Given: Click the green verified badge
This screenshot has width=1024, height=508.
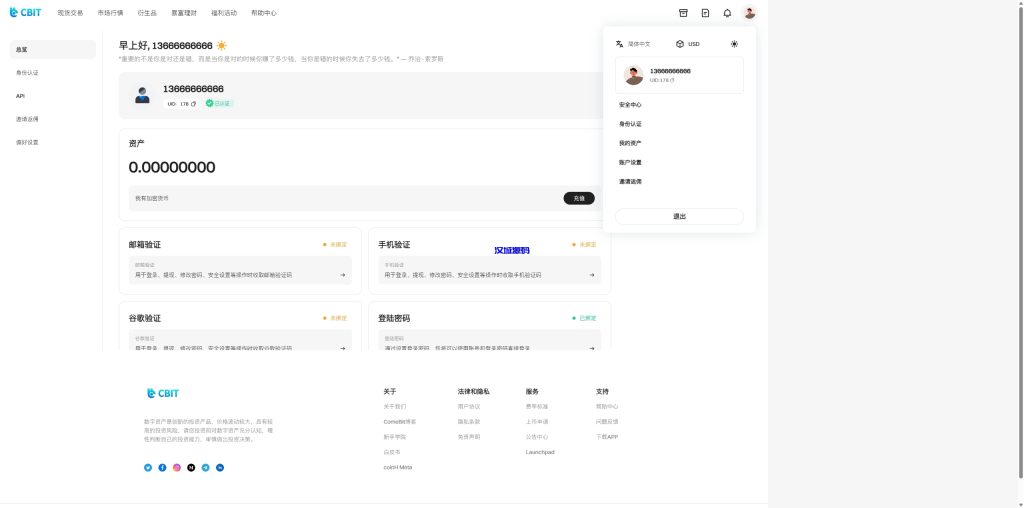Looking at the screenshot, I should (219, 103).
